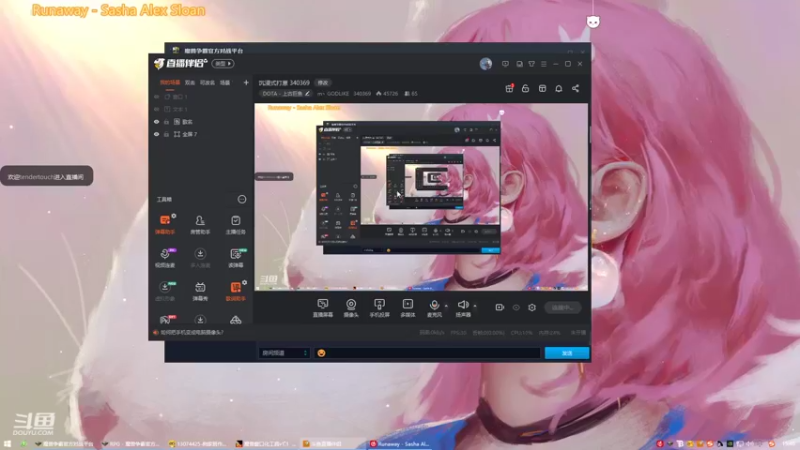Open the 弹幕秀 danmaku show tool

click(x=200, y=291)
